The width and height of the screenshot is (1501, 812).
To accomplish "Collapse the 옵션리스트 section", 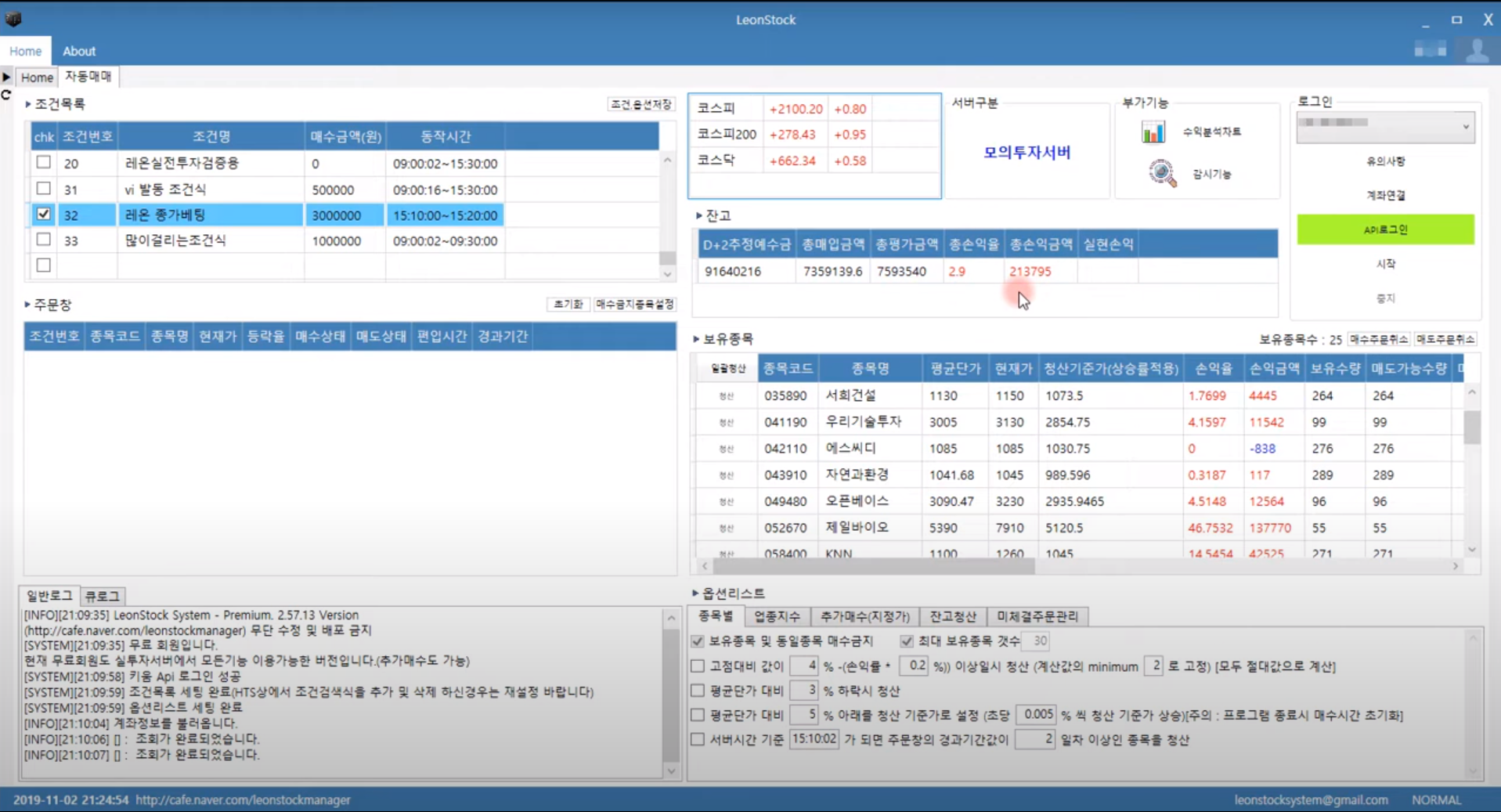I will pos(695,594).
